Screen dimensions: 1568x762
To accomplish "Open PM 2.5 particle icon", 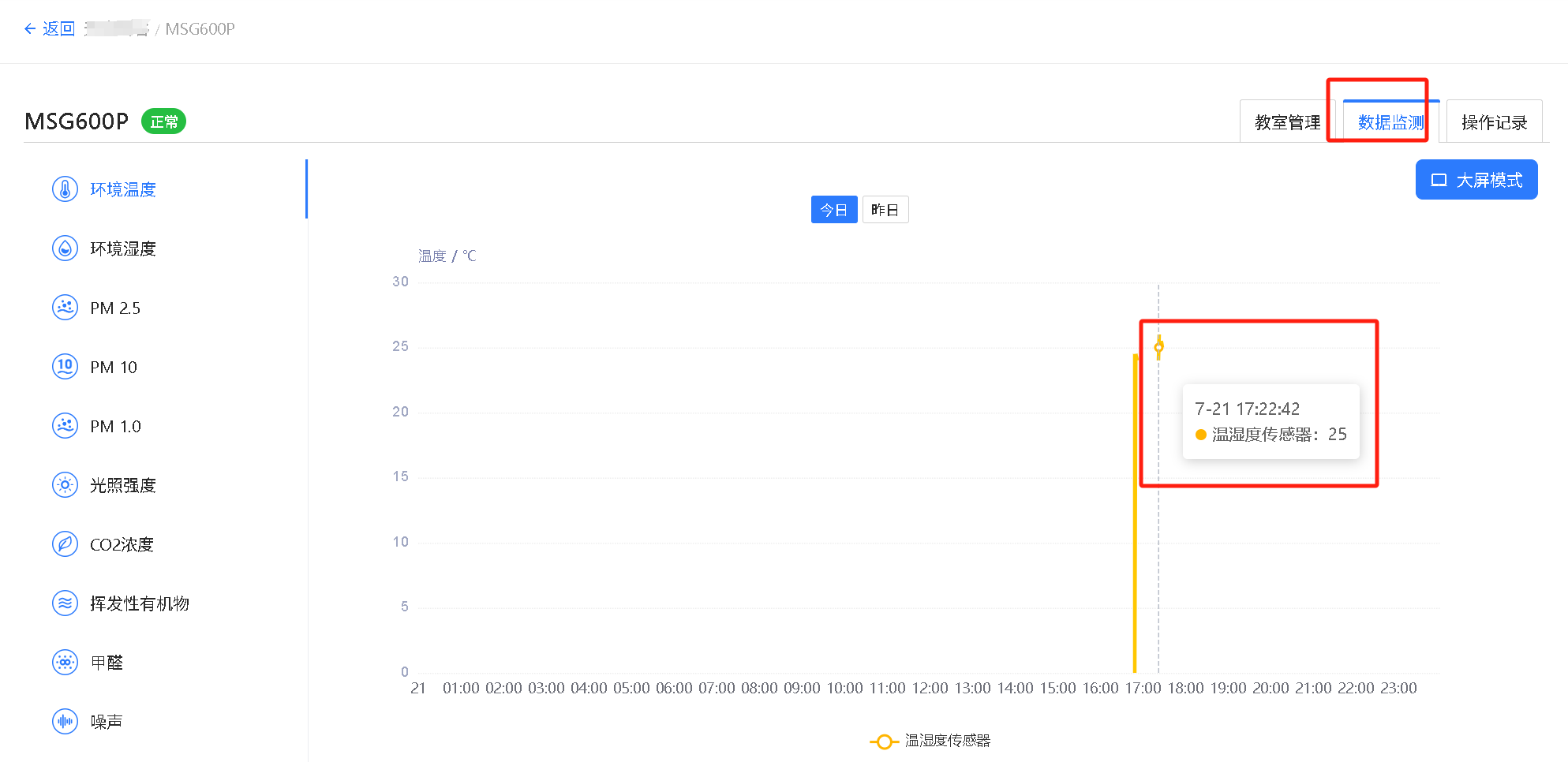I will coord(65,308).
